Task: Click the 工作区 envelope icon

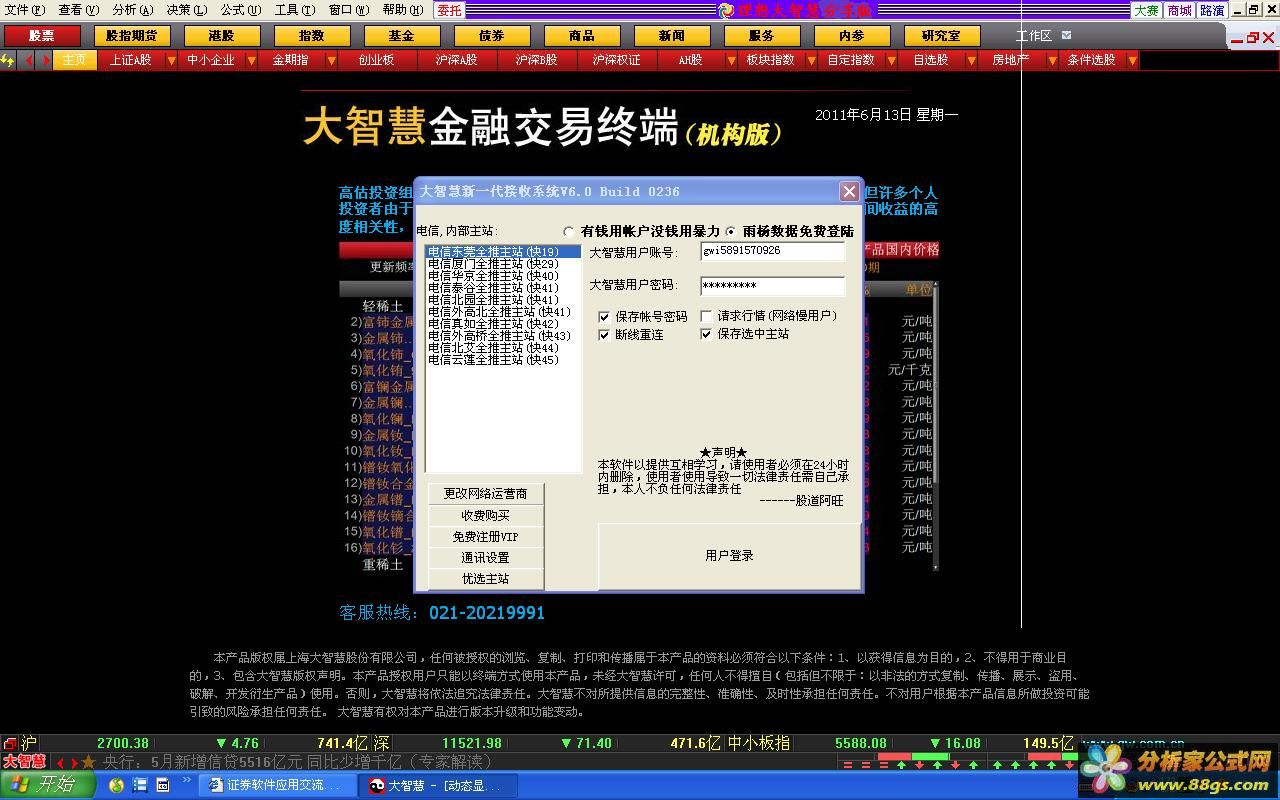Action: coord(1066,35)
